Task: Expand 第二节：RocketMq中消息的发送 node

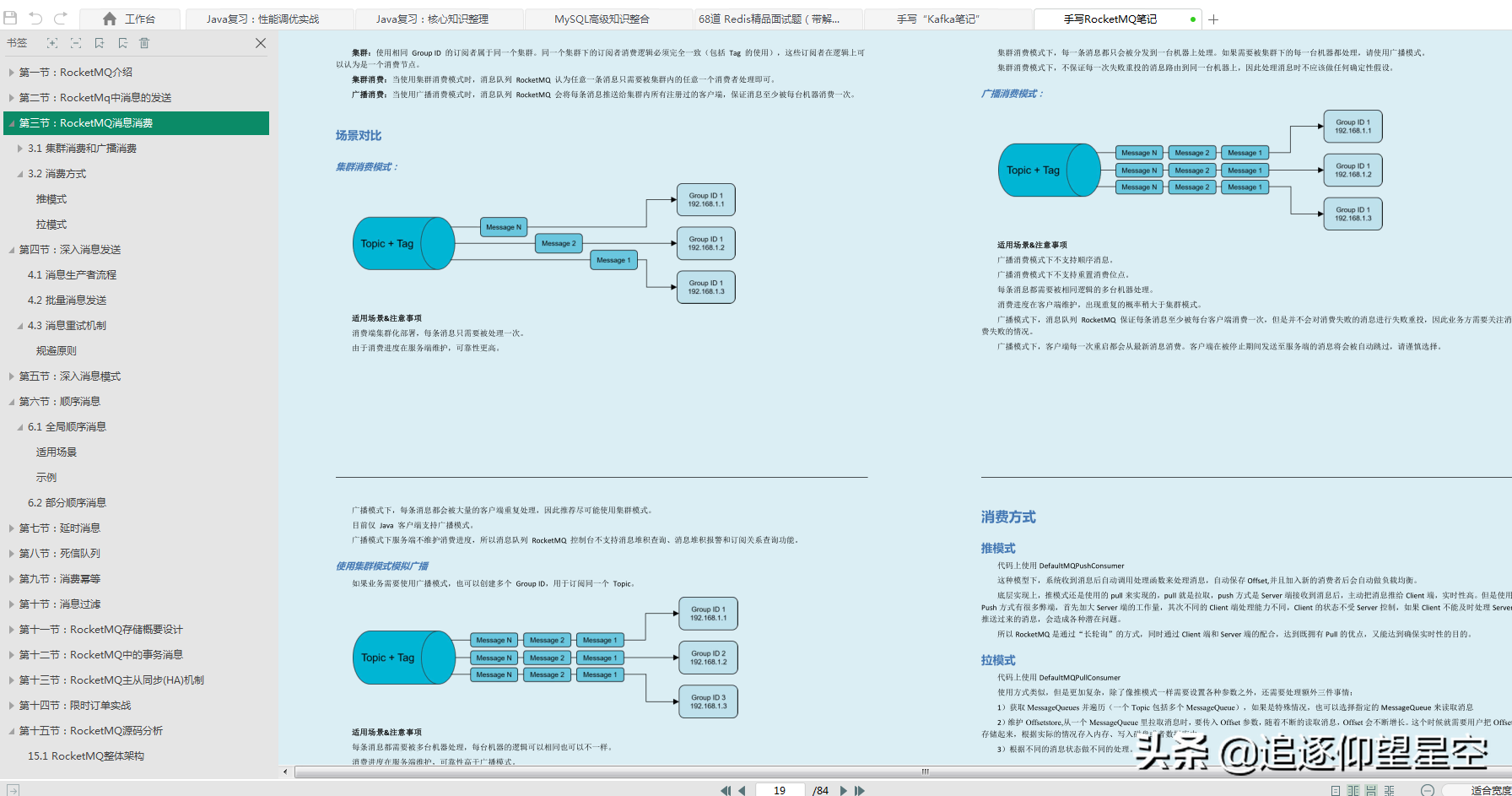Action: pos(12,98)
